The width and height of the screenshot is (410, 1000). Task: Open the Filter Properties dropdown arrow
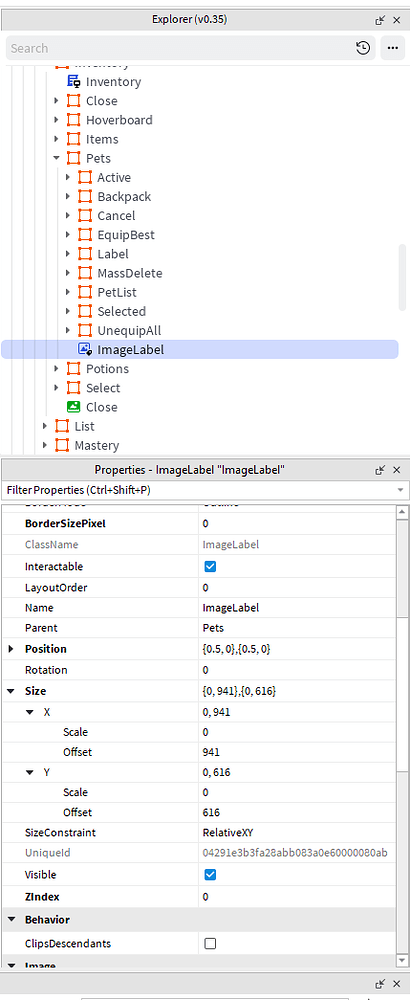tap(400, 490)
